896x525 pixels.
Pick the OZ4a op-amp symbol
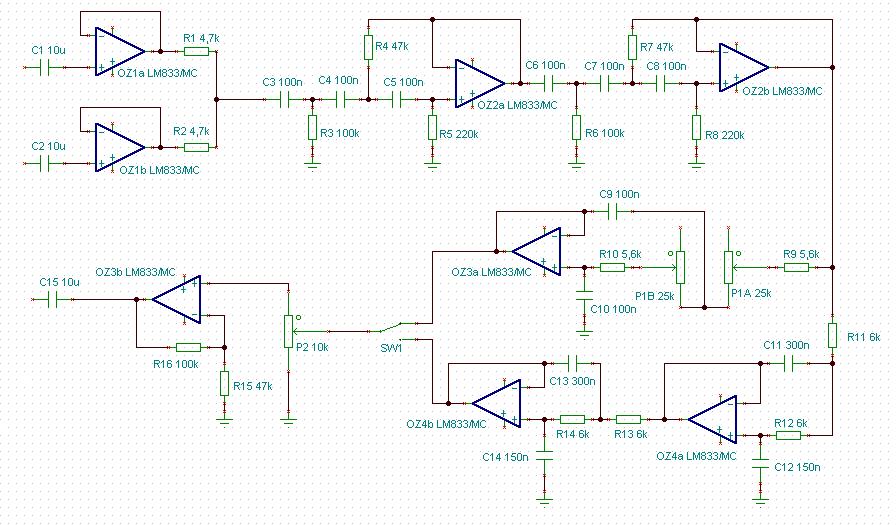(713, 419)
